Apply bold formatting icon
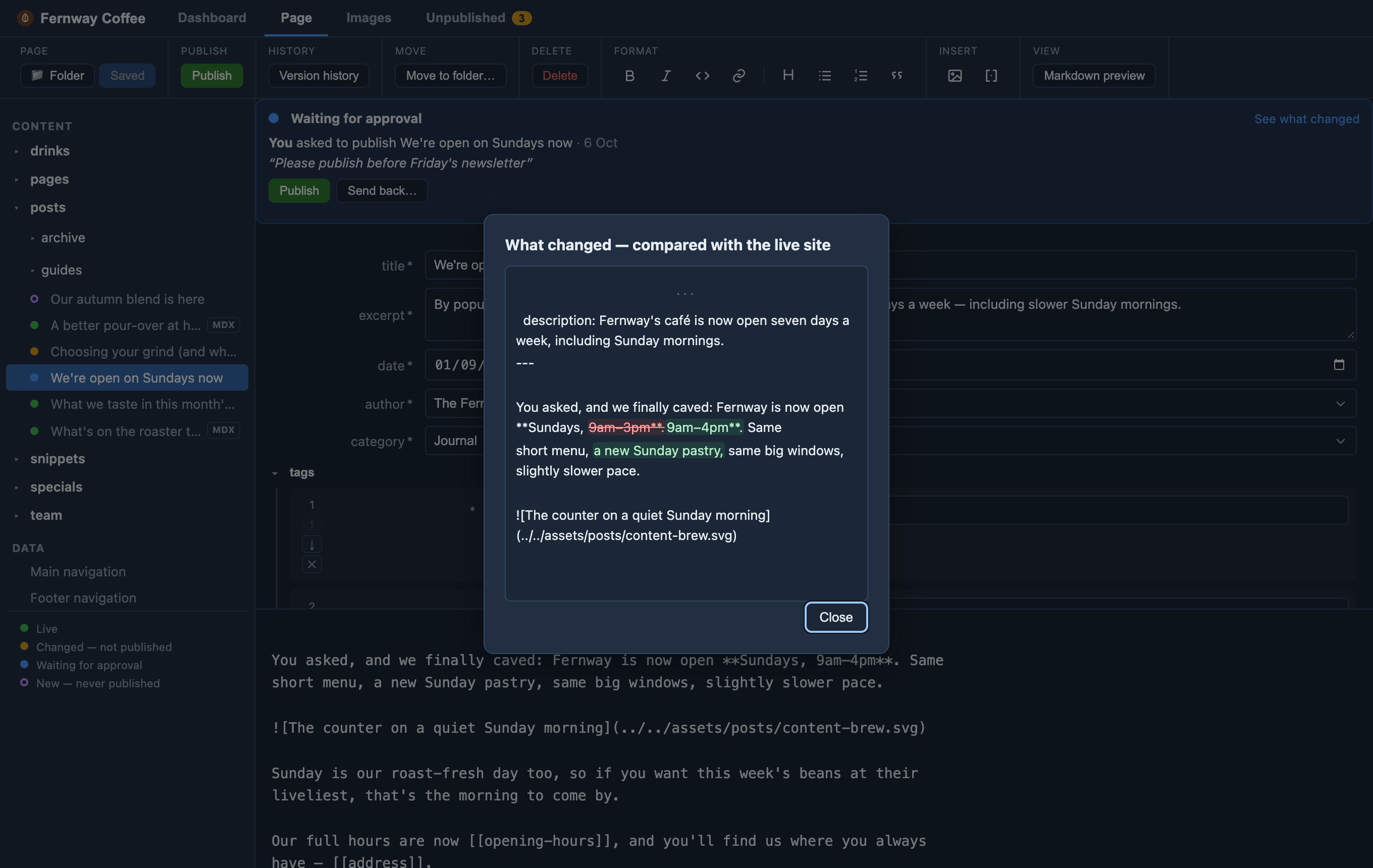1373x868 pixels. tap(629, 76)
